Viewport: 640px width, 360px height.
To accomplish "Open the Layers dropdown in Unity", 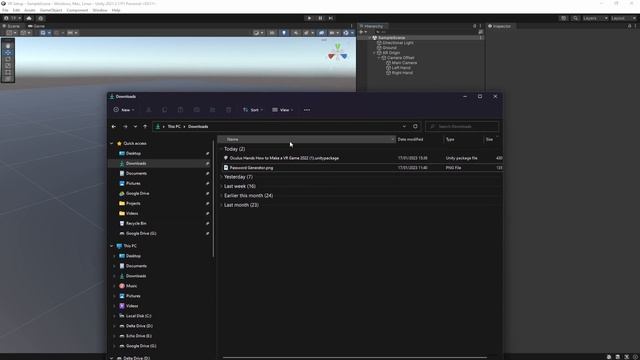I will [x=595, y=18].
